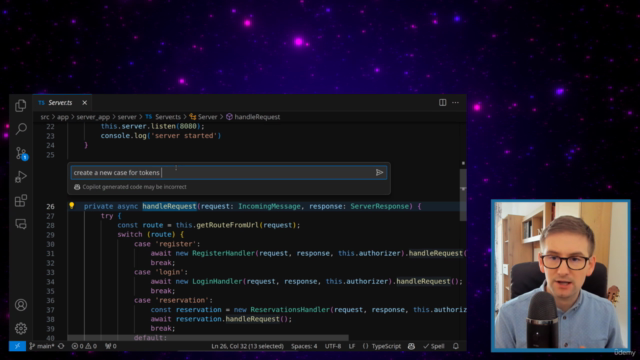
Task: Click the Copilot status icon in status bar
Action: 411,346
